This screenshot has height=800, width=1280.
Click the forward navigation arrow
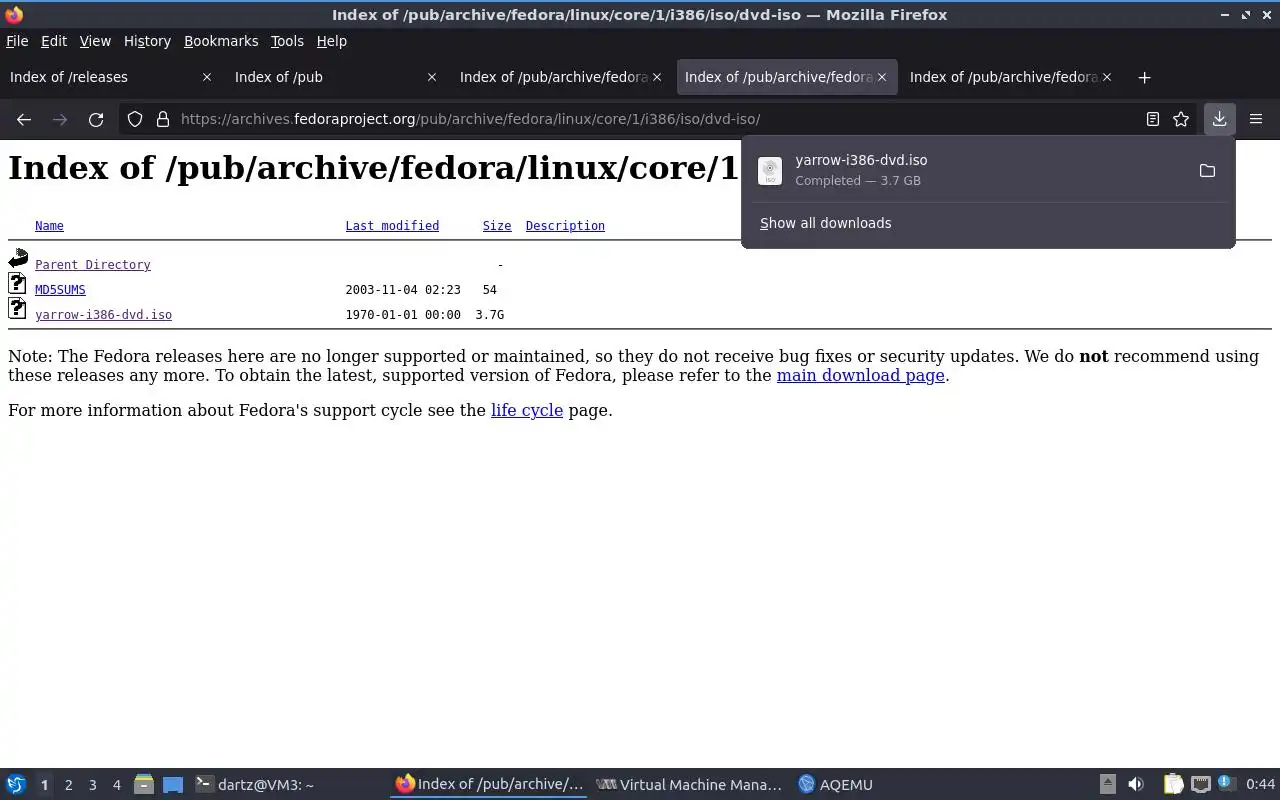(x=60, y=119)
